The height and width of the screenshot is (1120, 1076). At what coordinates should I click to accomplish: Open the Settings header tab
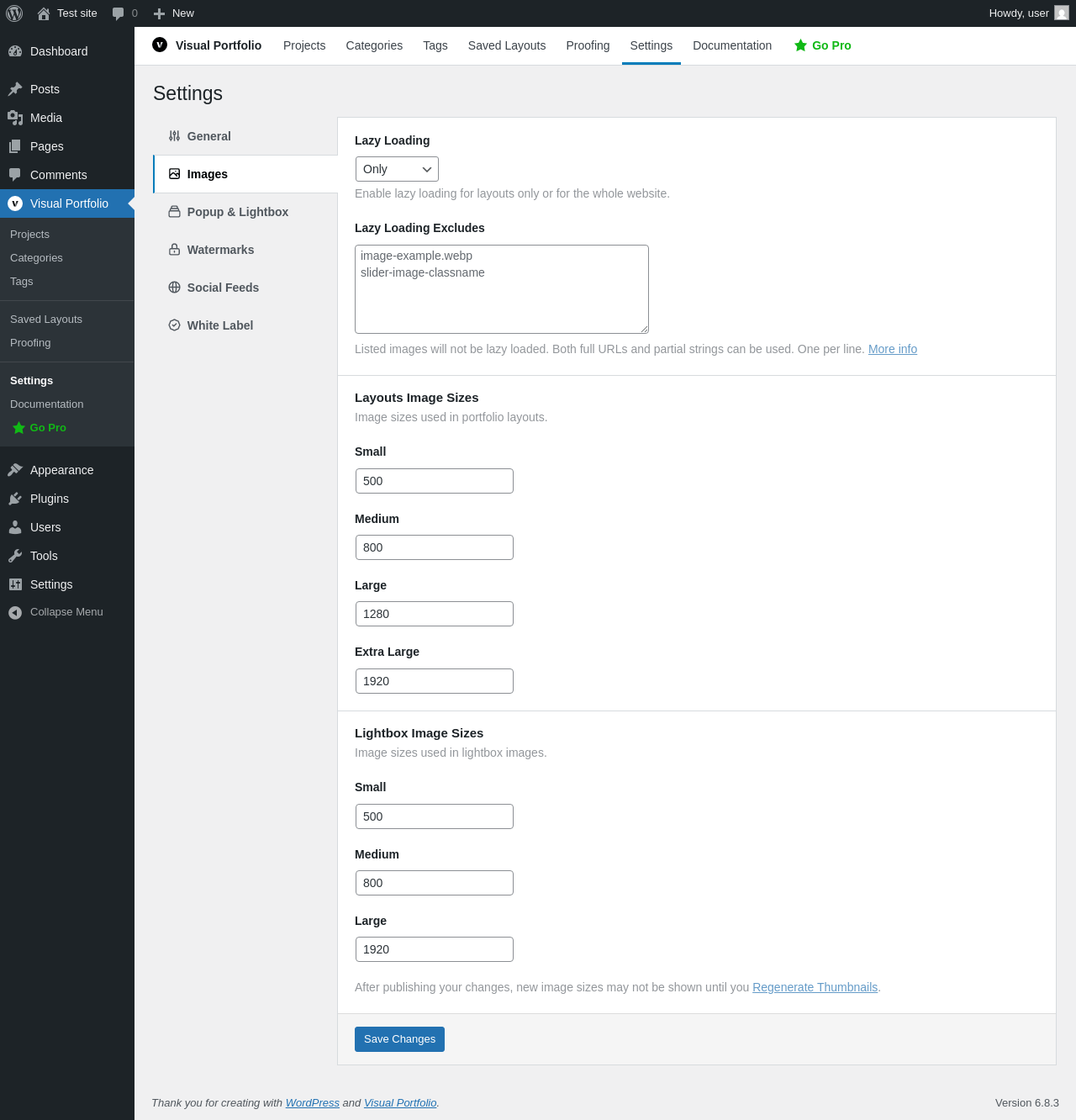coord(651,45)
